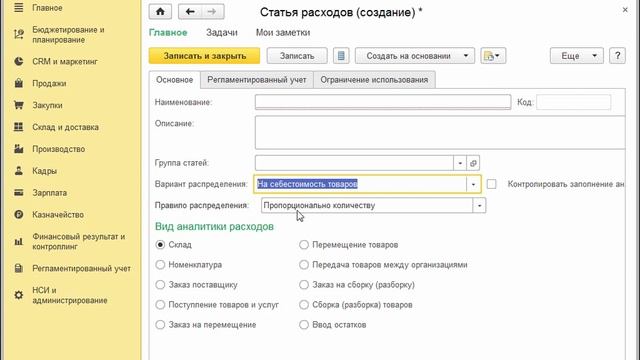Switch to Ограничение использования tab
Viewport: 640px width, 360px height.
tap(374, 80)
